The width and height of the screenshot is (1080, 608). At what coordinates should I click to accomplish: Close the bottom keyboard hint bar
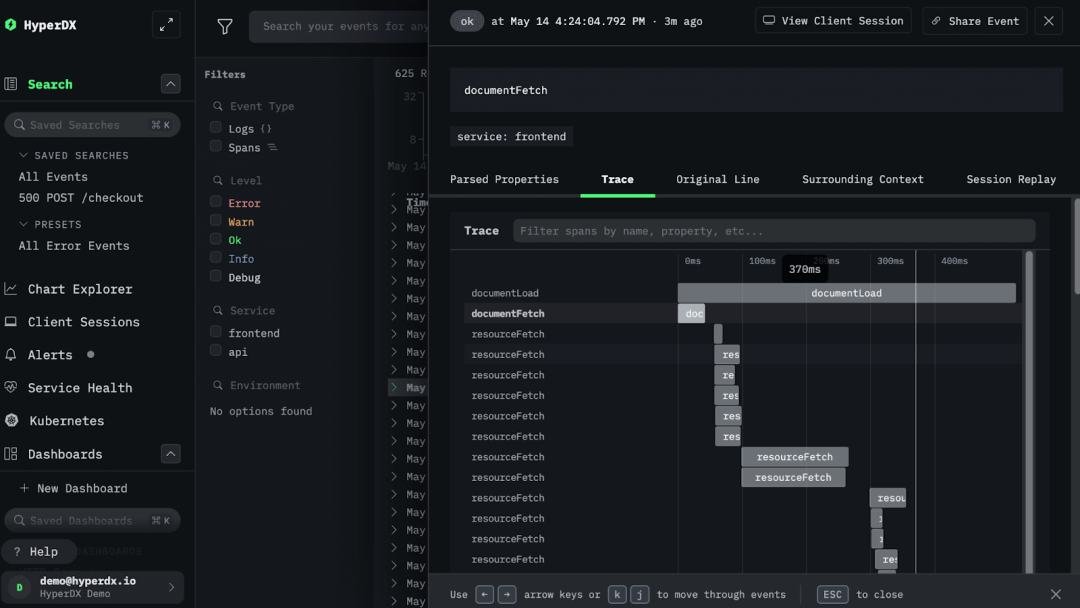(1055, 594)
